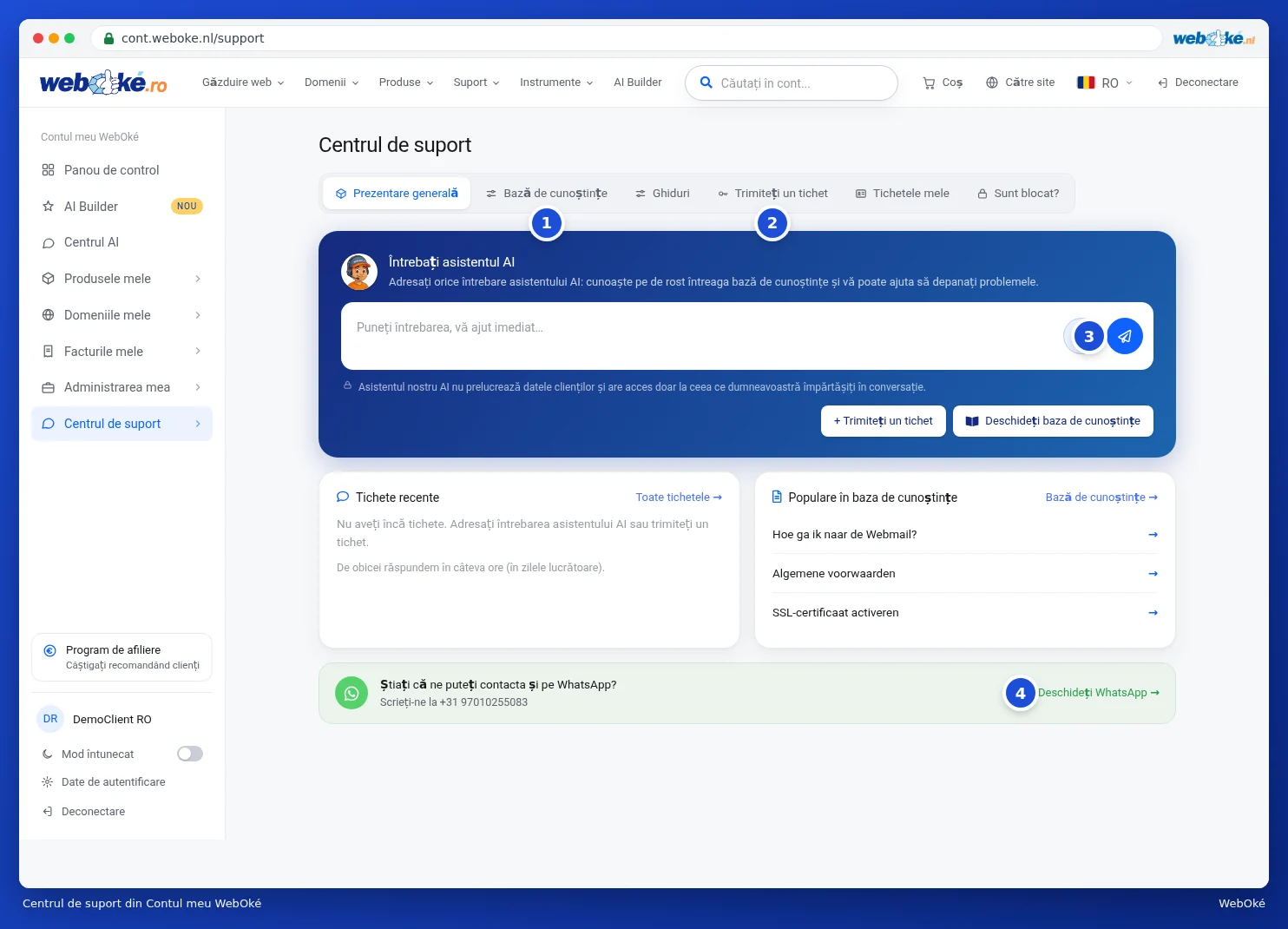Send the AI question with paper plane button
Screen dimensions: 1288x929
(1125, 336)
